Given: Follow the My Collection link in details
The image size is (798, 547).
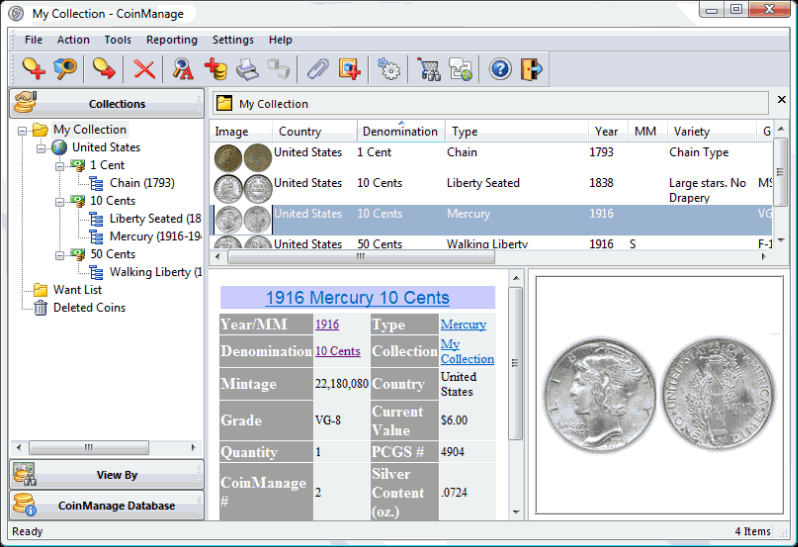Looking at the screenshot, I should [x=467, y=352].
